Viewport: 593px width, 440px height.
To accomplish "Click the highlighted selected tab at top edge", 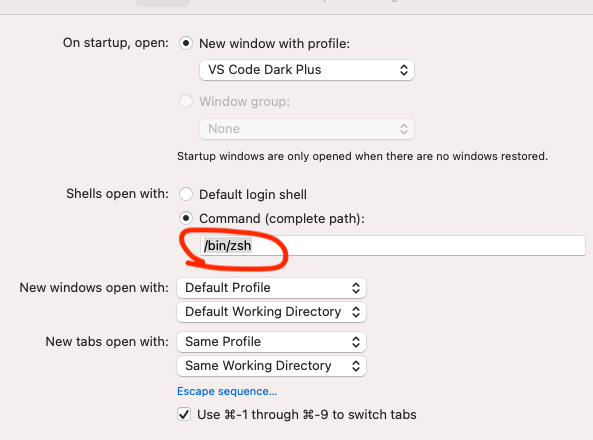I will click(162, 3).
